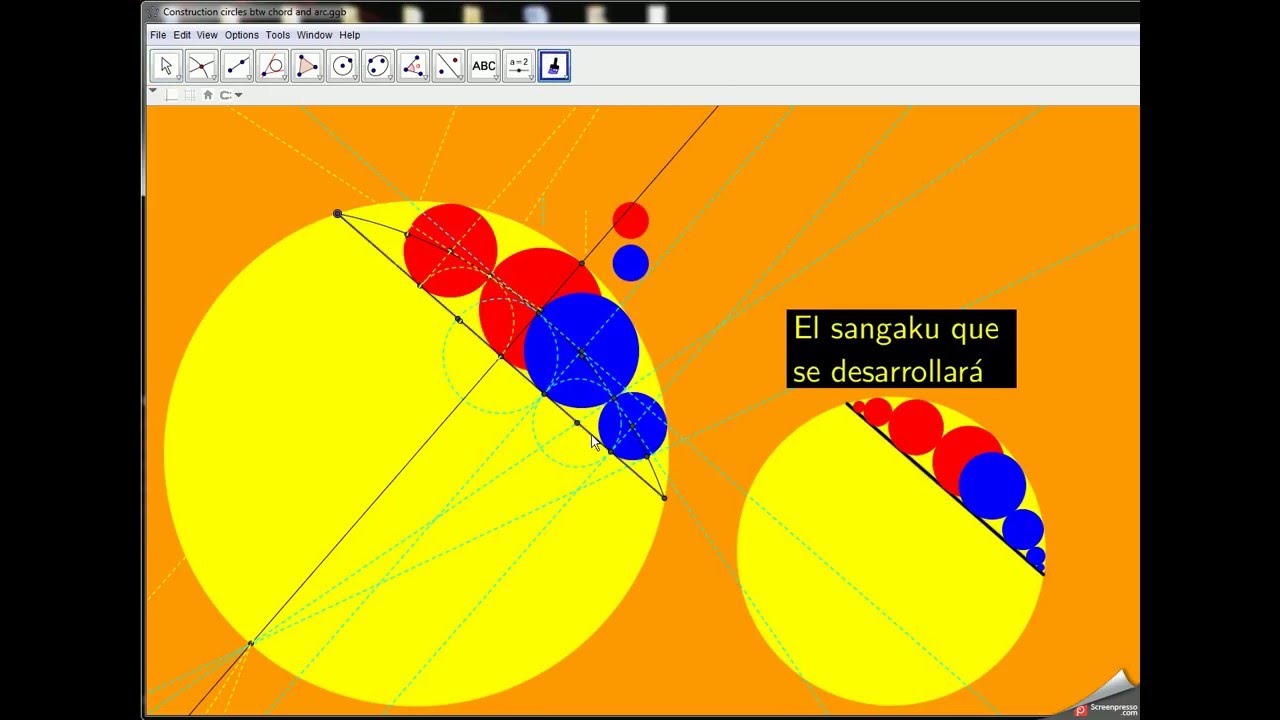Screen dimensions: 1280x720
Task: Select the Intersect two objects point tool
Action: pos(201,66)
